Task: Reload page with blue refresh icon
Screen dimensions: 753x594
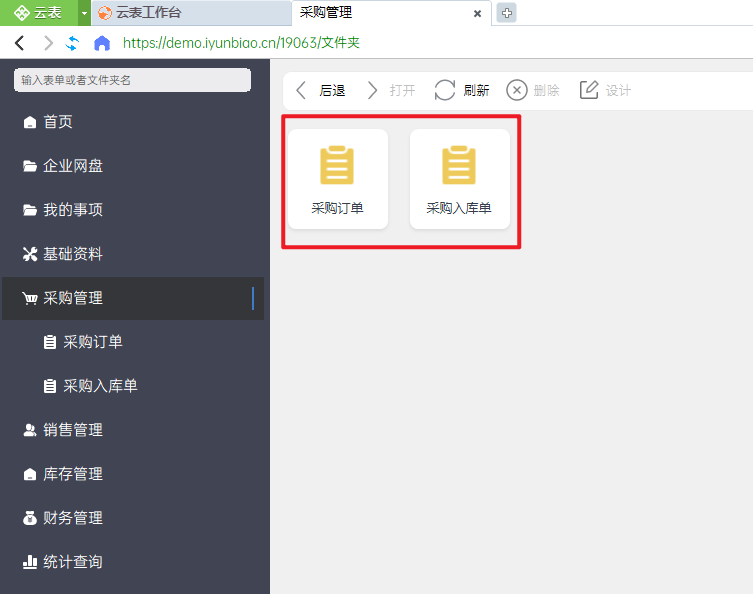Action: 73,43
